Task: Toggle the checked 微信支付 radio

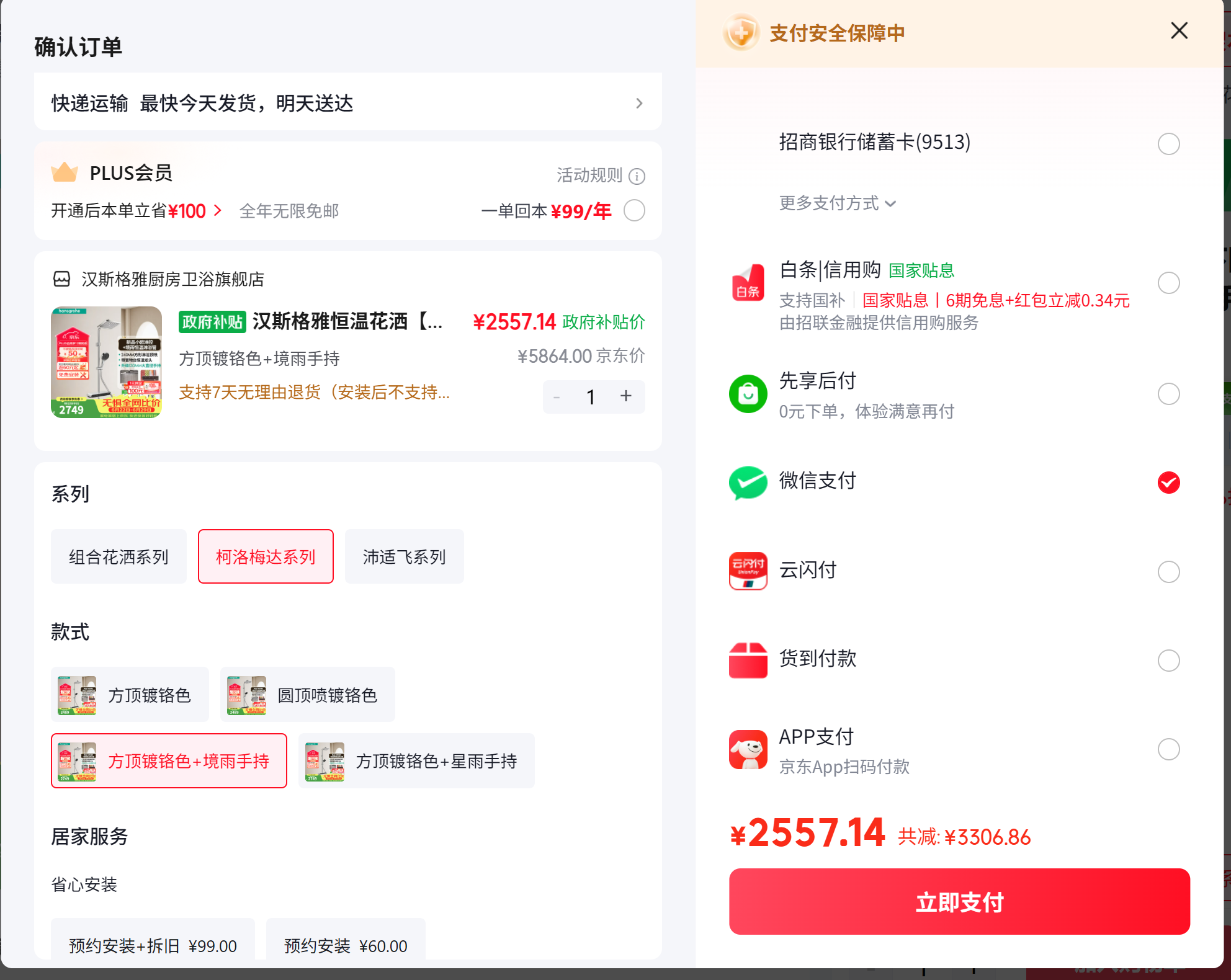Action: click(x=1169, y=483)
